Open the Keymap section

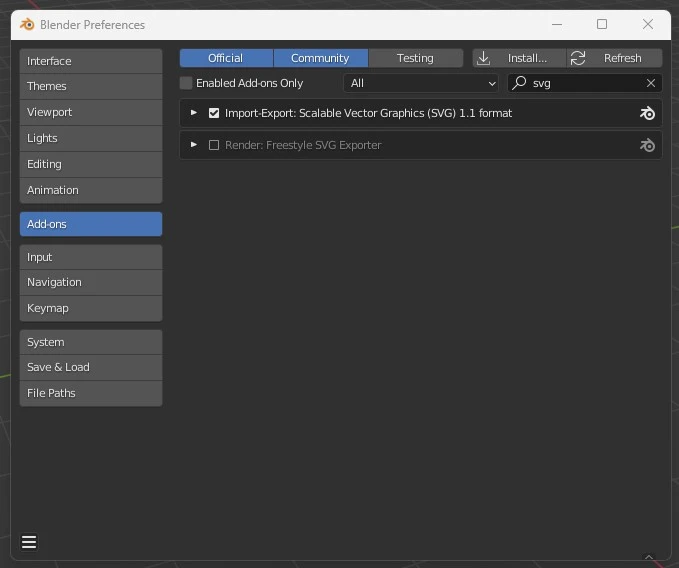tap(91, 308)
